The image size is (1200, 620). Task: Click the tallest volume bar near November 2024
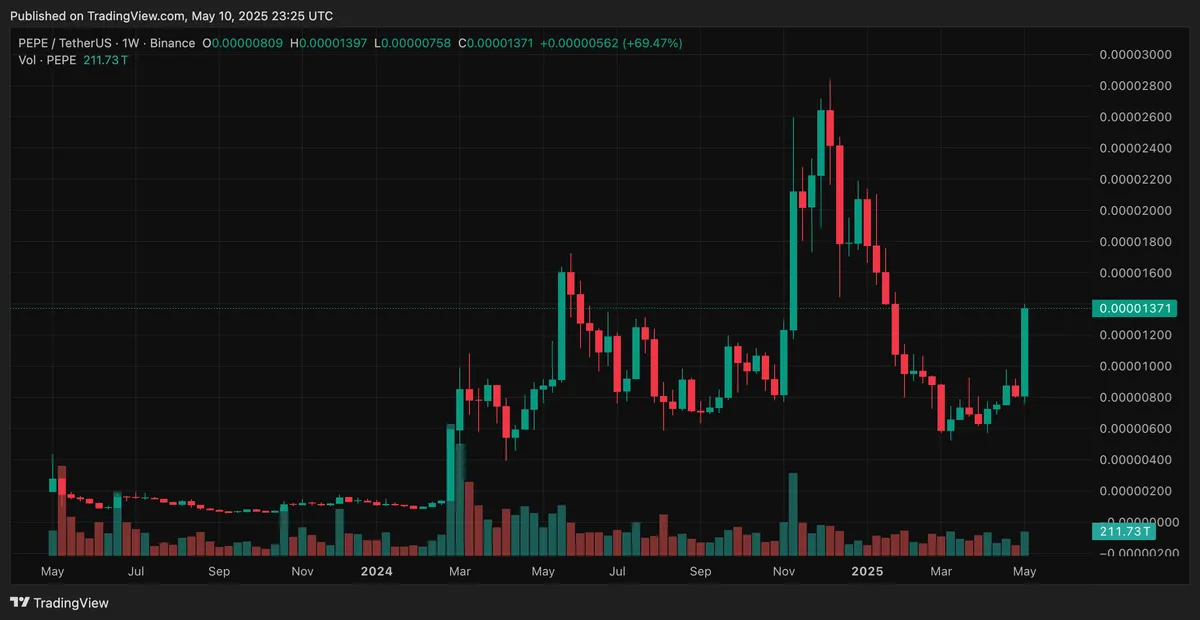tap(793, 514)
